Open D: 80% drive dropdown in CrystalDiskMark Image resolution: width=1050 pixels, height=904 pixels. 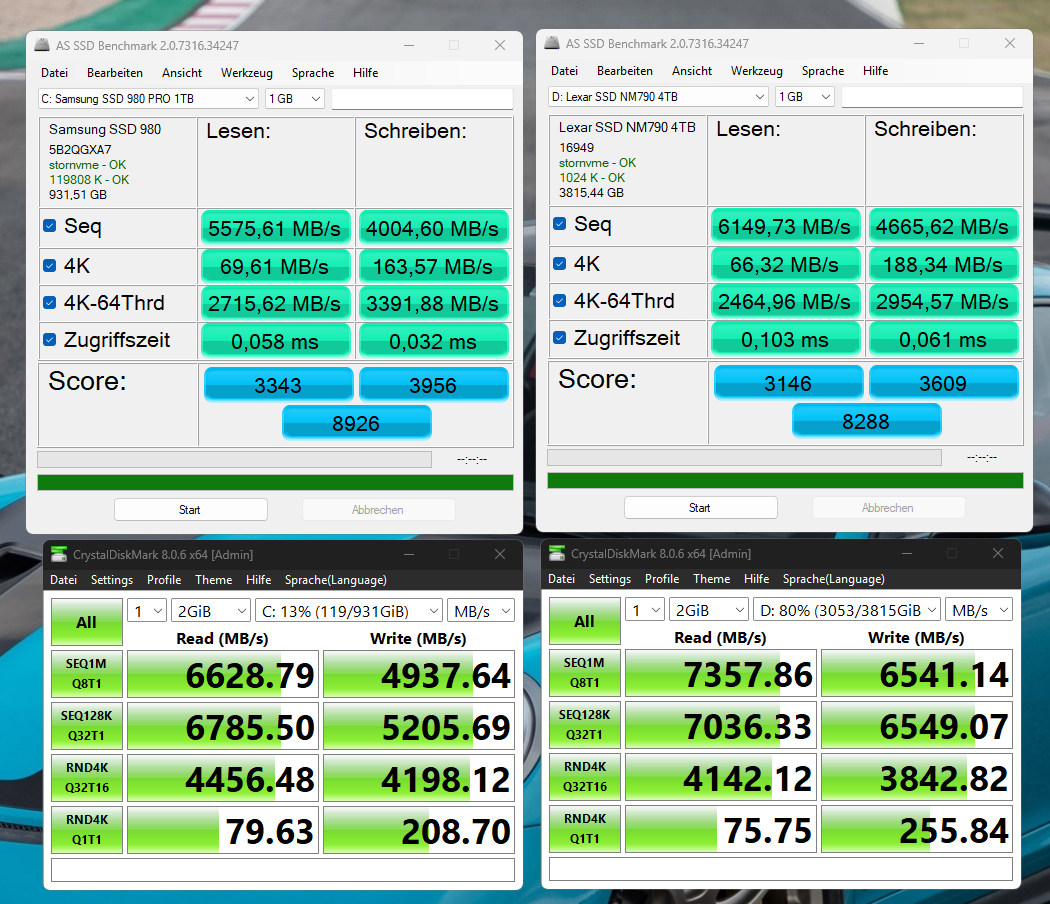click(847, 610)
